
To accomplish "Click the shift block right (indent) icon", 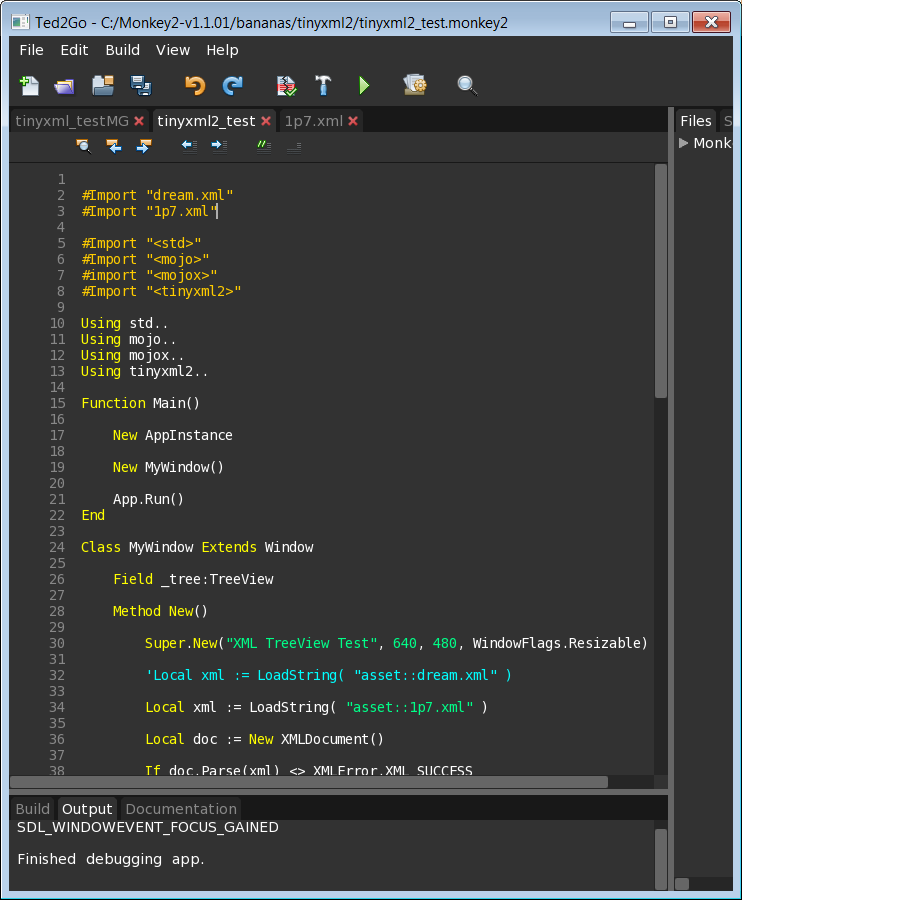I will (x=218, y=146).
